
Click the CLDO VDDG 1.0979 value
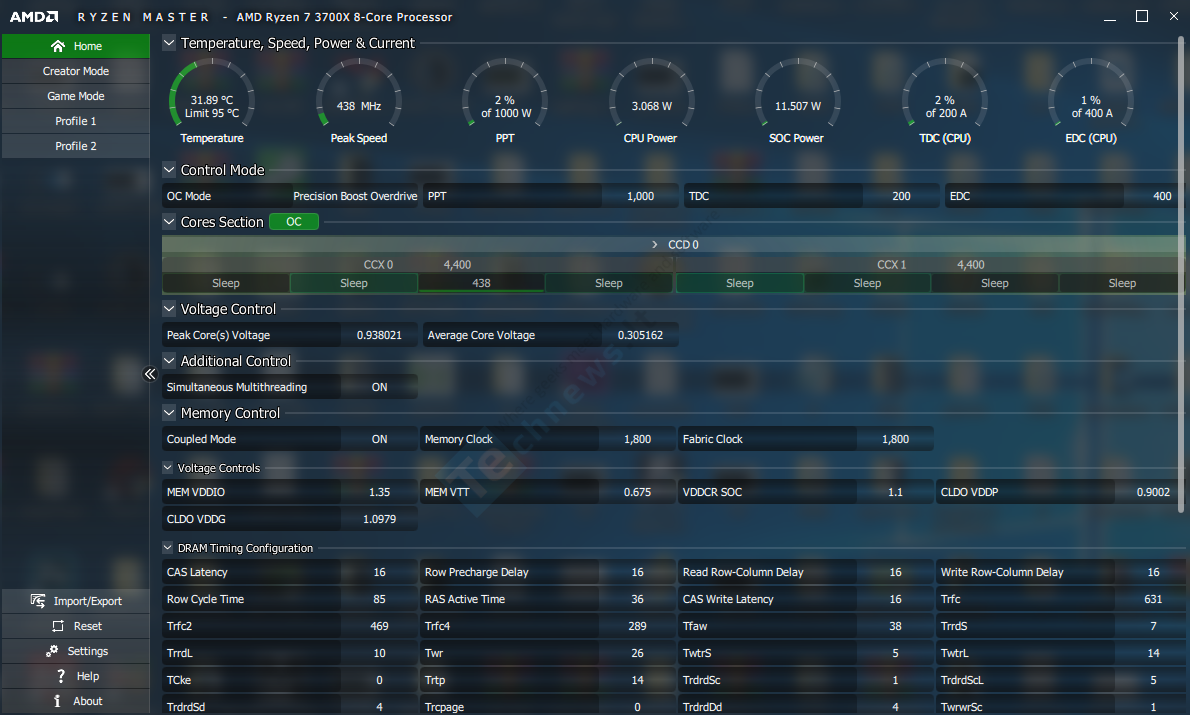pos(379,519)
